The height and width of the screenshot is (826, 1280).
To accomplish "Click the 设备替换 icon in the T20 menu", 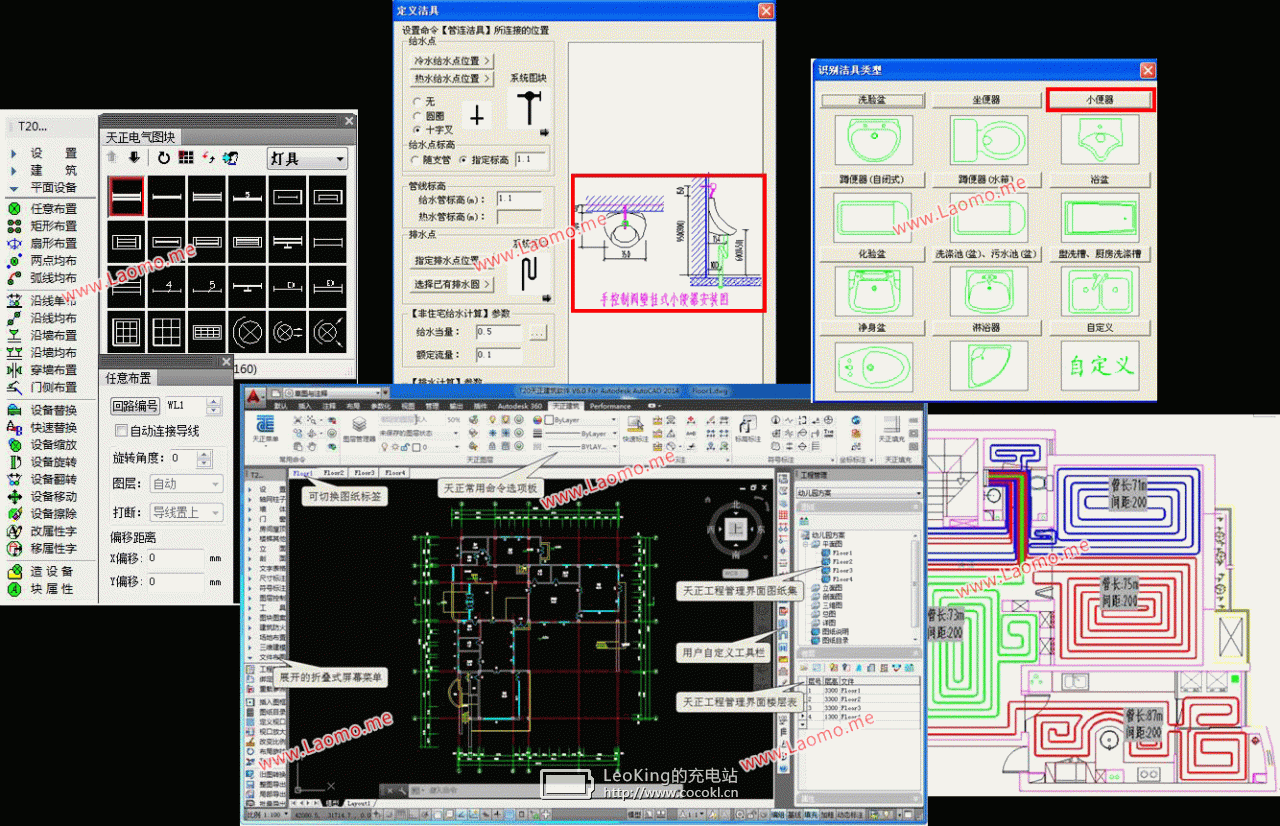I will click(x=14, y=410).
